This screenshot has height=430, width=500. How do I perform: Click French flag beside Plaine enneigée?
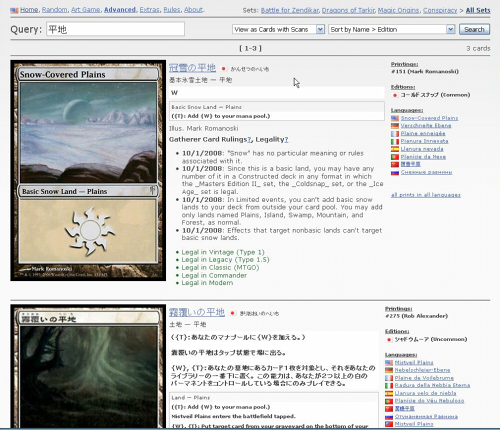(x=395, y=134)
